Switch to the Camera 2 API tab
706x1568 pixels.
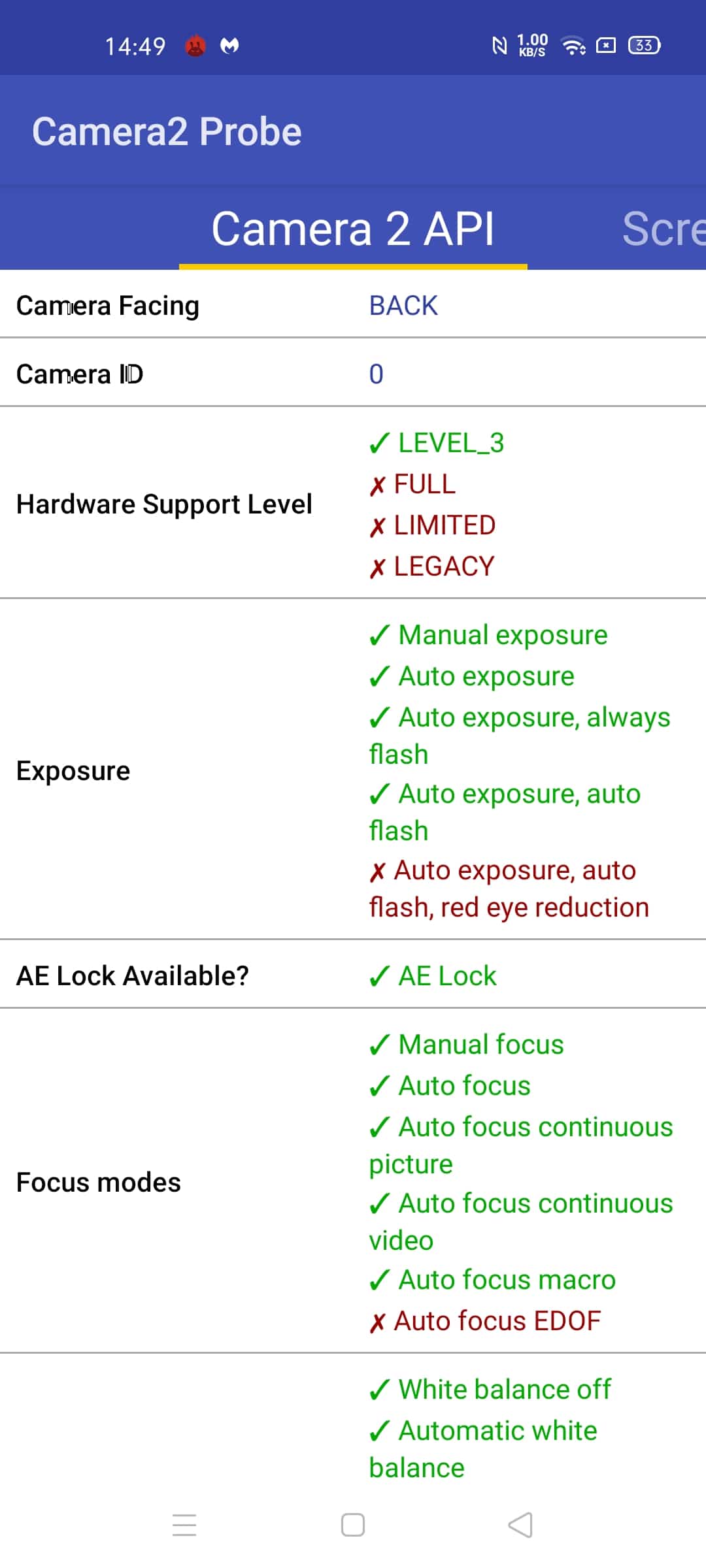(x=353, y=229)
